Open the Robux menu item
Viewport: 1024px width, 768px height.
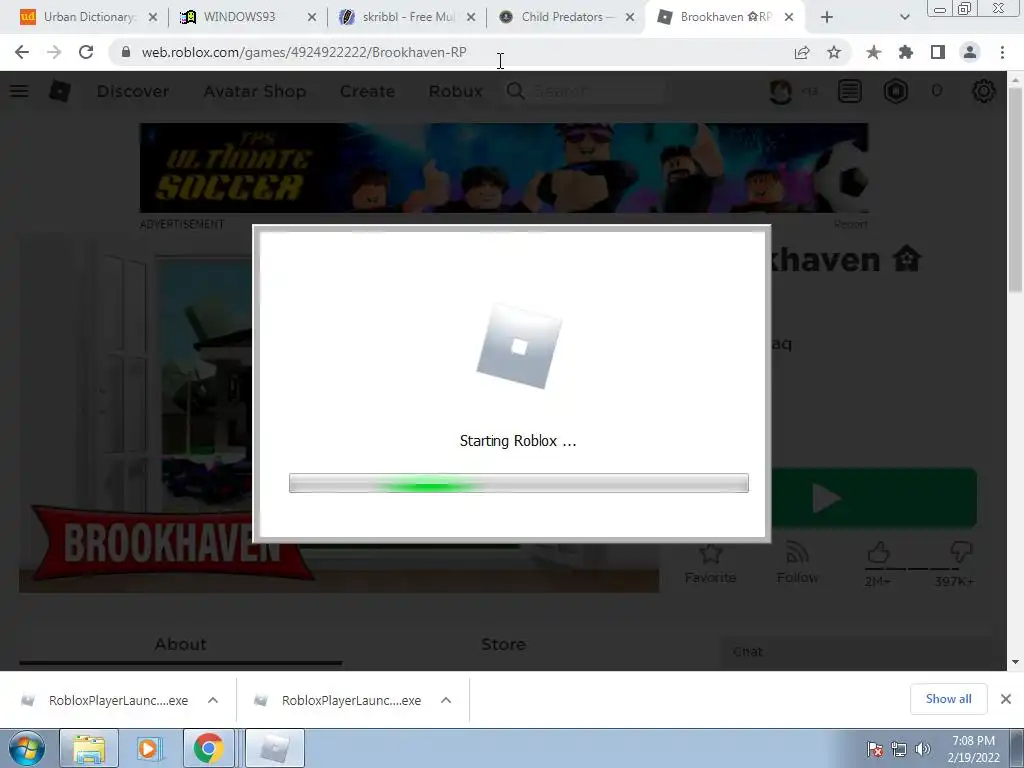(x=455, y=91)
